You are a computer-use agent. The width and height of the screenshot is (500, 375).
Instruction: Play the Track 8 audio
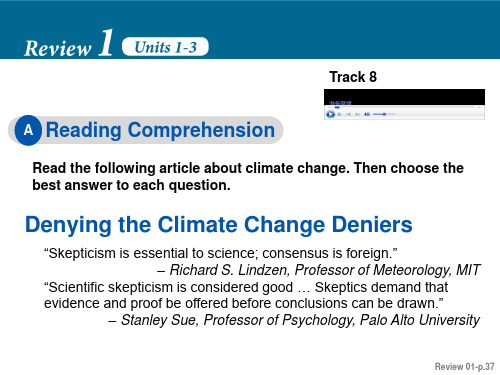(x=331, y=114)
